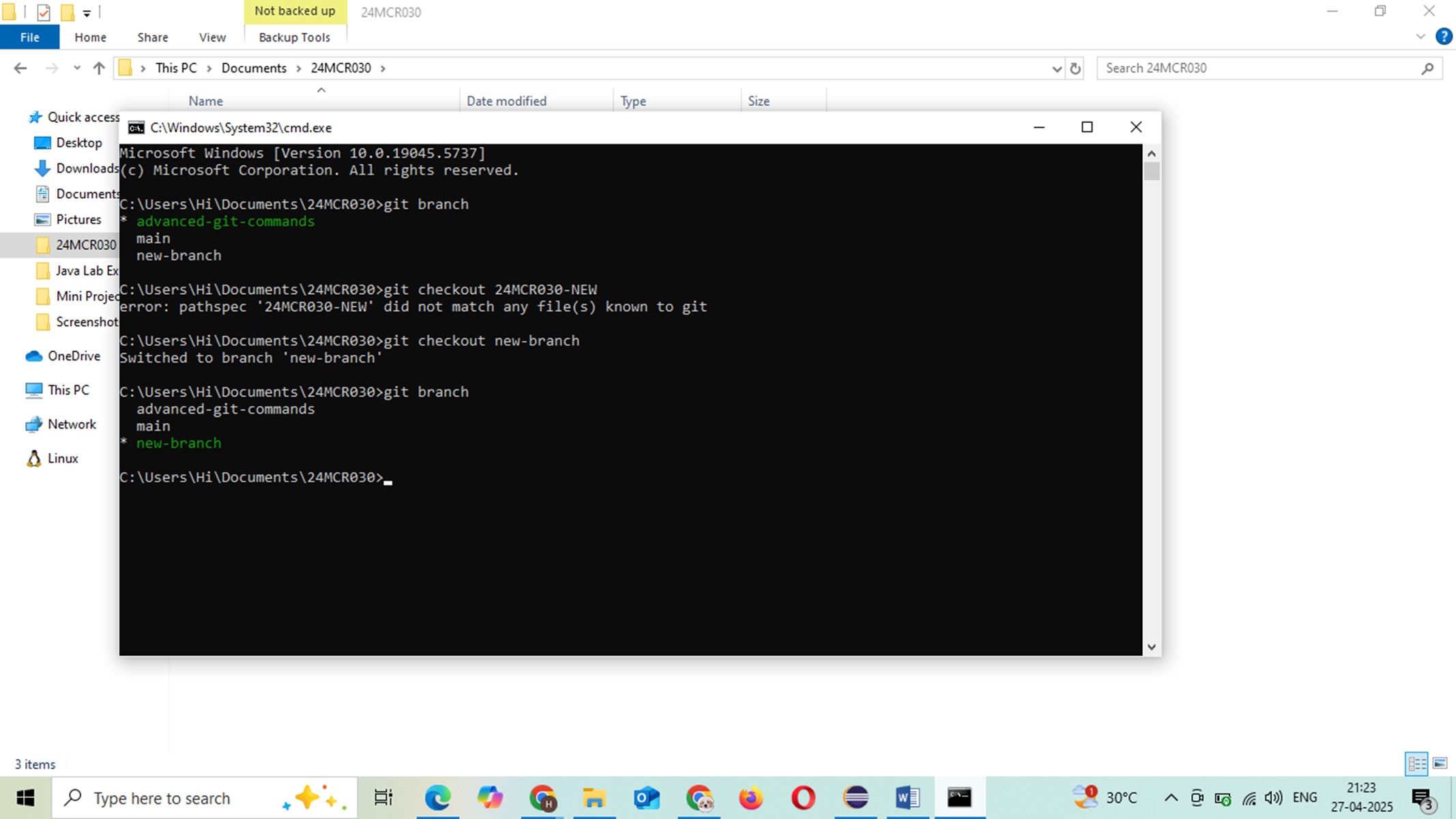Select Quick access in navigation pane

(x=74, y=117)
